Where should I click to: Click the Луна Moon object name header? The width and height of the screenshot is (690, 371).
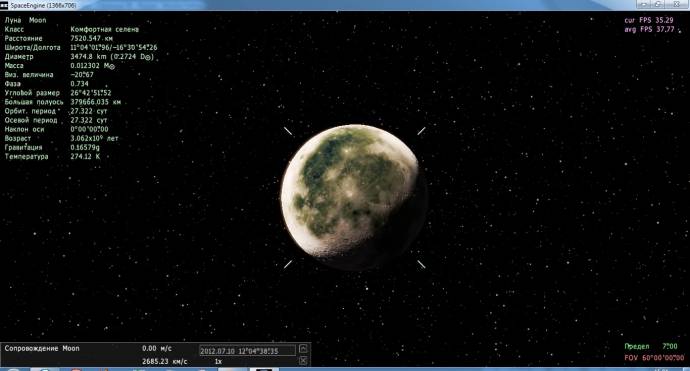[x=26, y=20]
